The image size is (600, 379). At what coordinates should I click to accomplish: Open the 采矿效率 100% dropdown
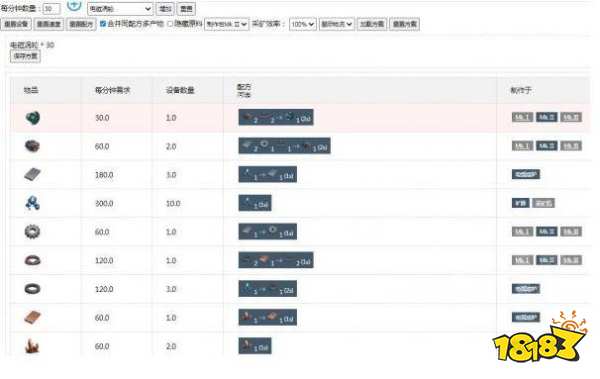click(x=303, y=24)
